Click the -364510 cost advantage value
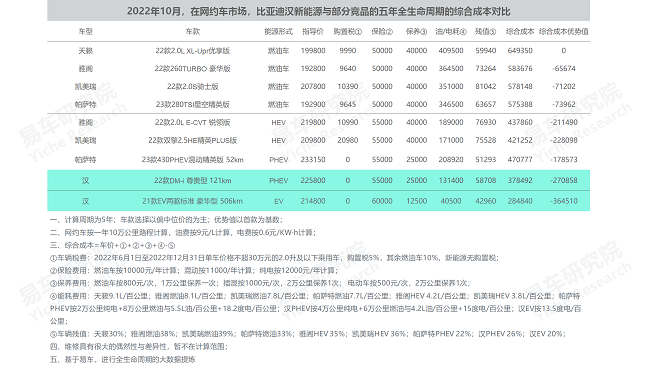The height and width of the screenshot is (368, 650). pos(564,201)
